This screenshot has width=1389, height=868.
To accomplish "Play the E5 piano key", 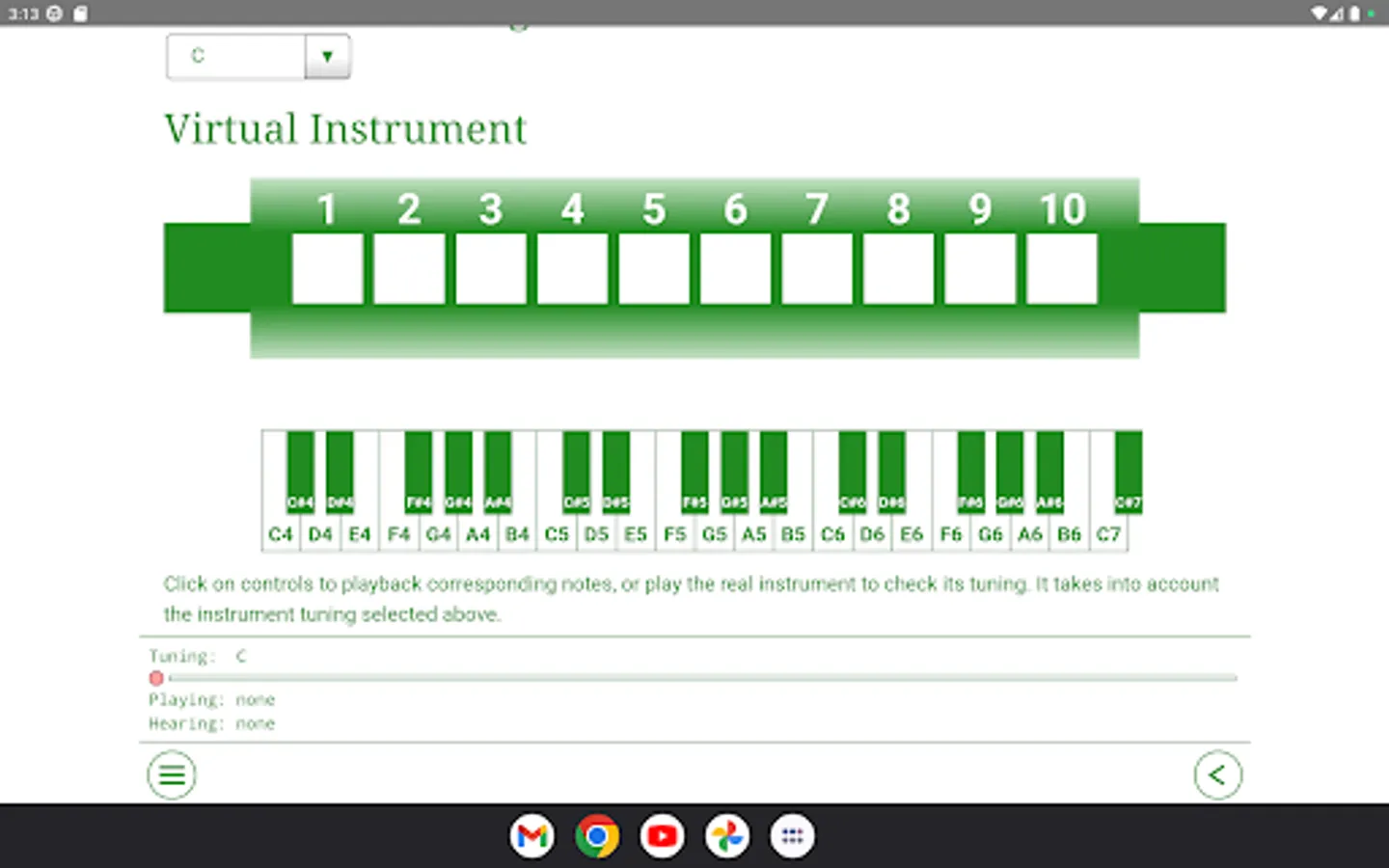I will [636, 533].
